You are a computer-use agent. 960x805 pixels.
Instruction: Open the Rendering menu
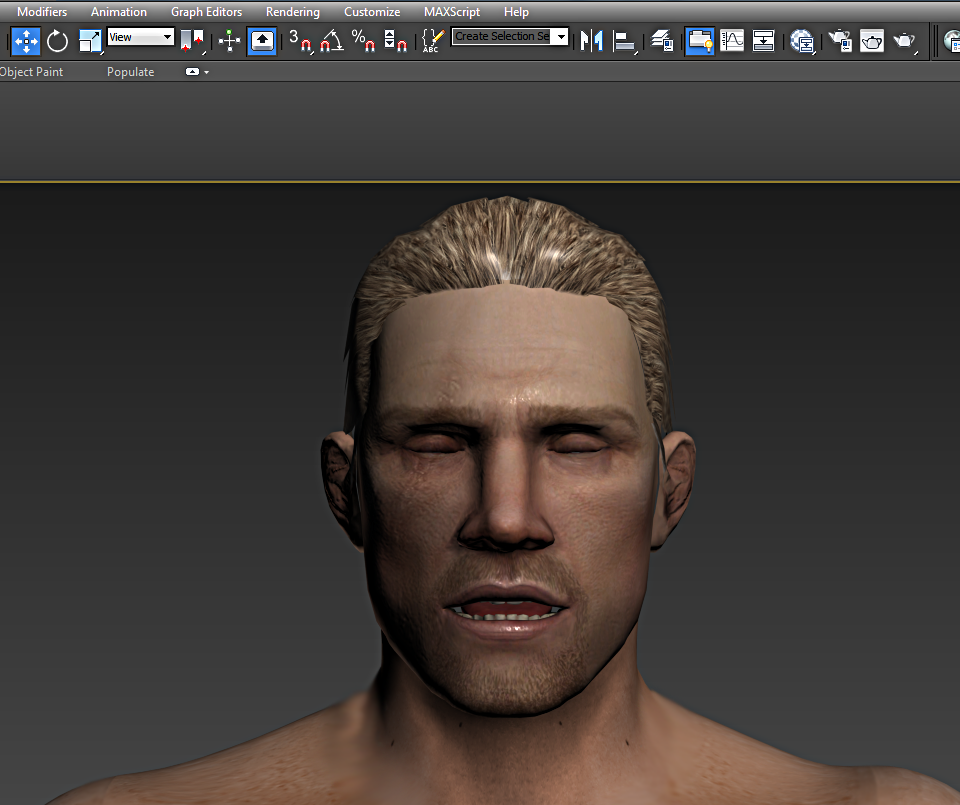(292, 12)
